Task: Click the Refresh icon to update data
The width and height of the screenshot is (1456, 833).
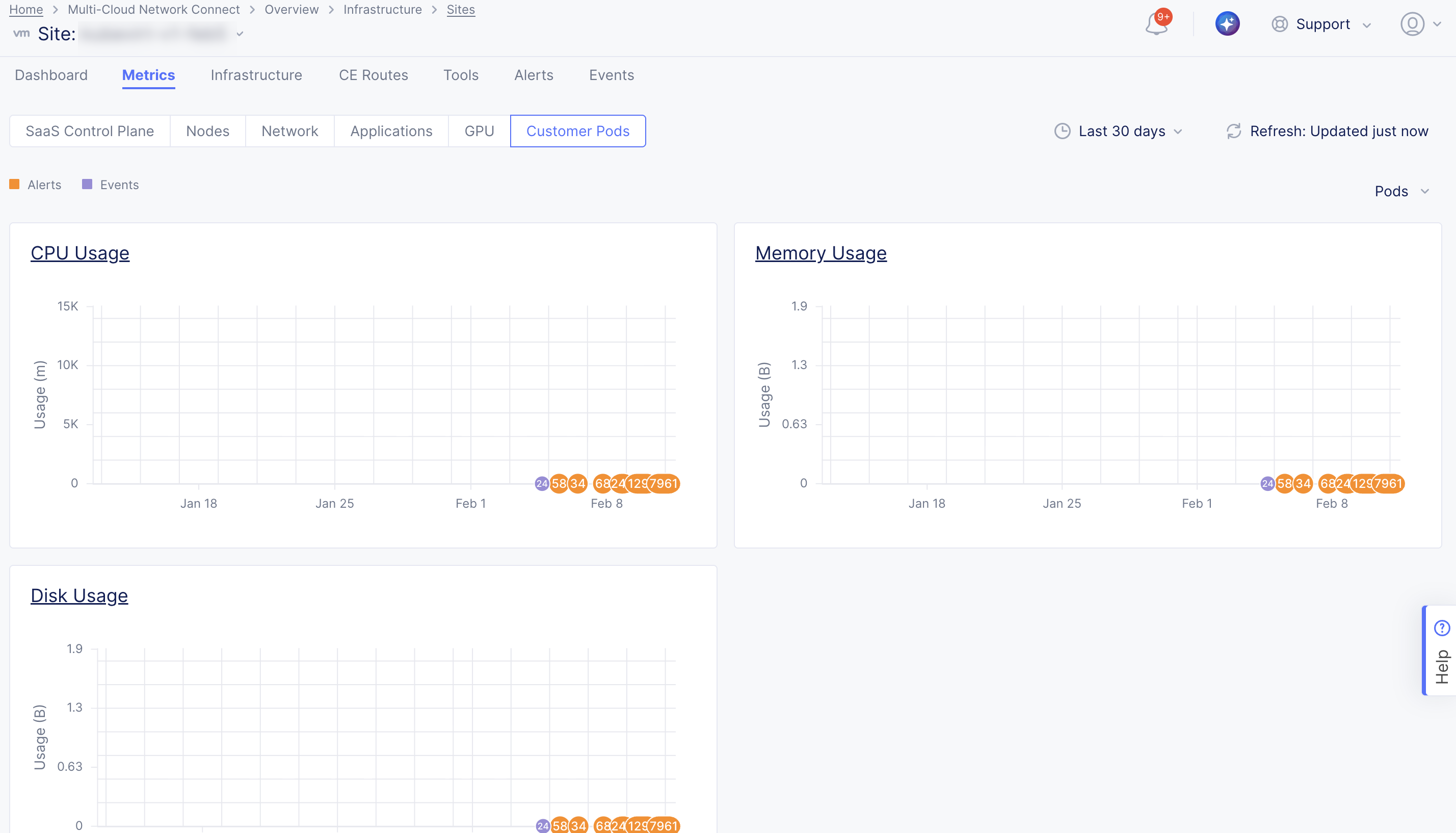Action: point(1234,131)
